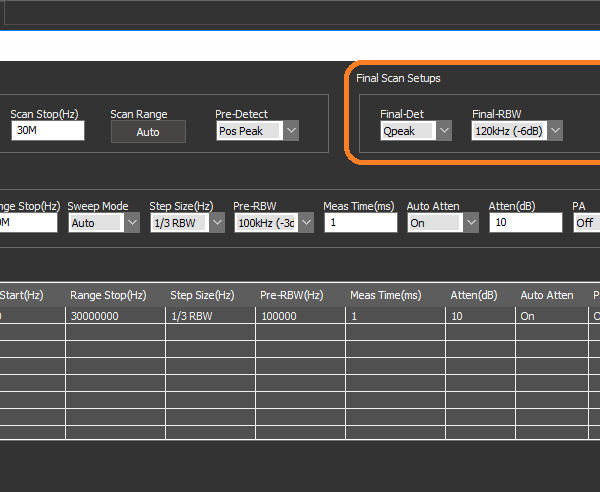600x492 pixels.
Task: Expand the Sweep Mode dropdown
Action: (x=104, y=223)
